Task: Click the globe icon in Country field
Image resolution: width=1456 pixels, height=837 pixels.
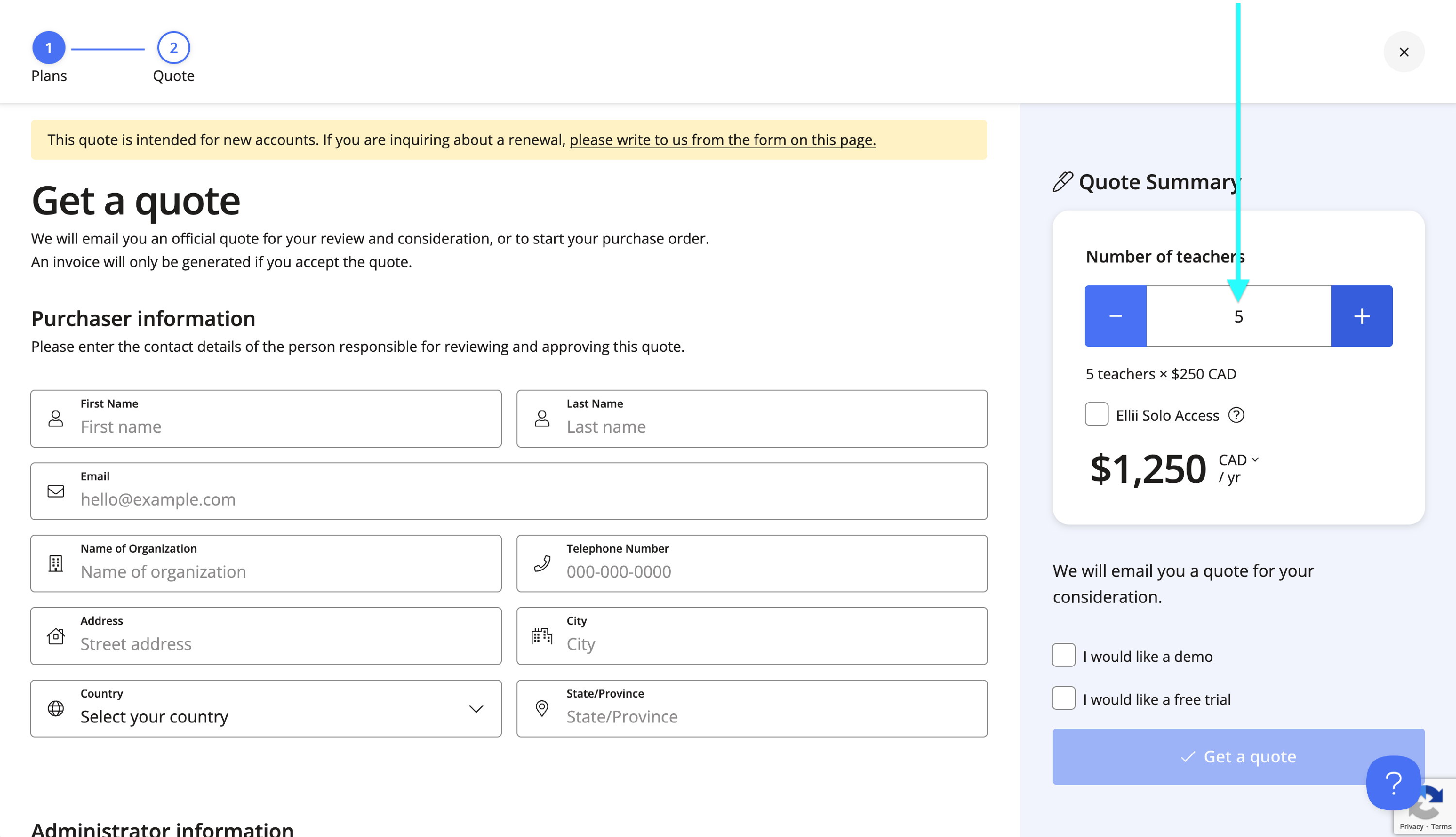Action: 56,708
